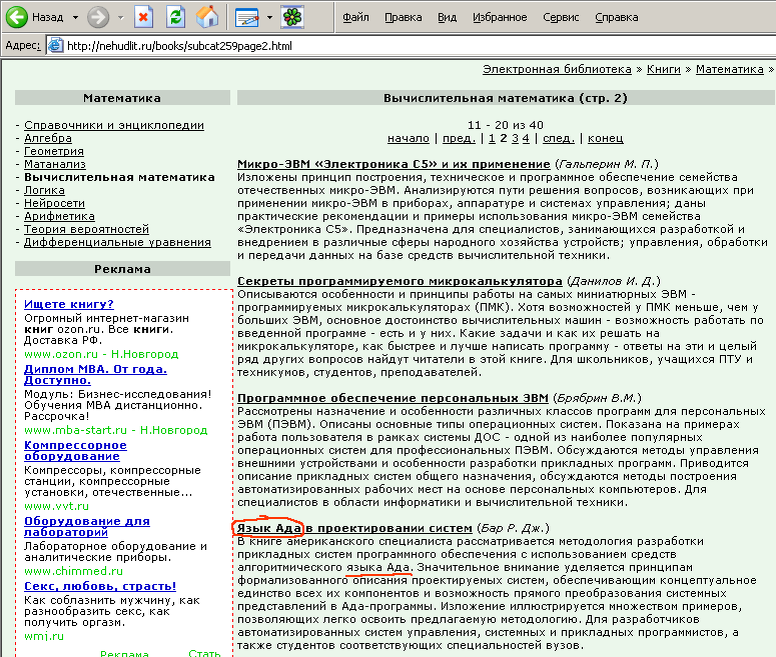Go to конец pagination link

click(605, 138)
